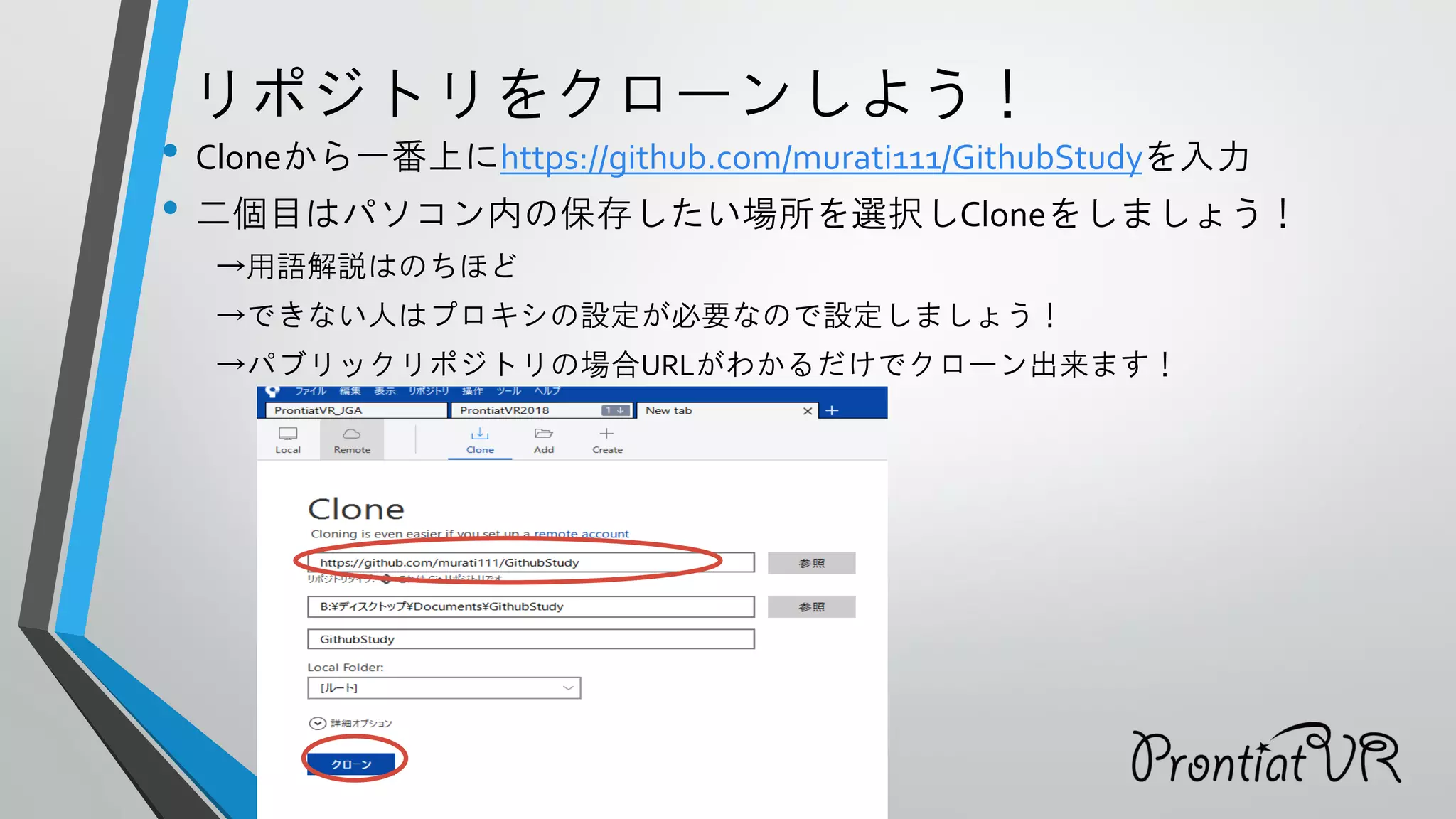Screen dimensions: 1456x819
Task: Open the 表示 menu
Action: 385,391
